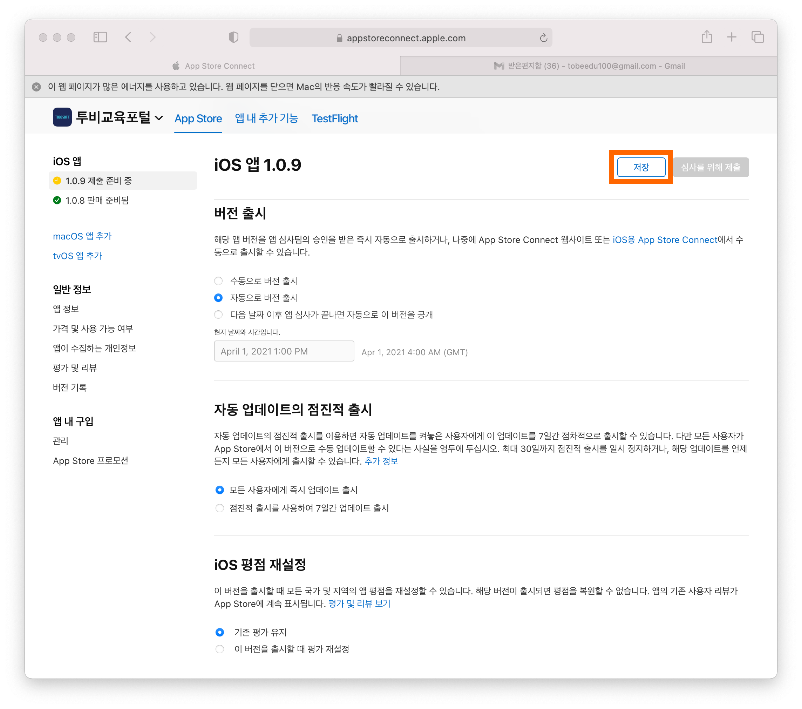802x709 pixels.
Task: Select 점진적 출시 7일간 업데이트 radio
Action: tap(219, 508)
